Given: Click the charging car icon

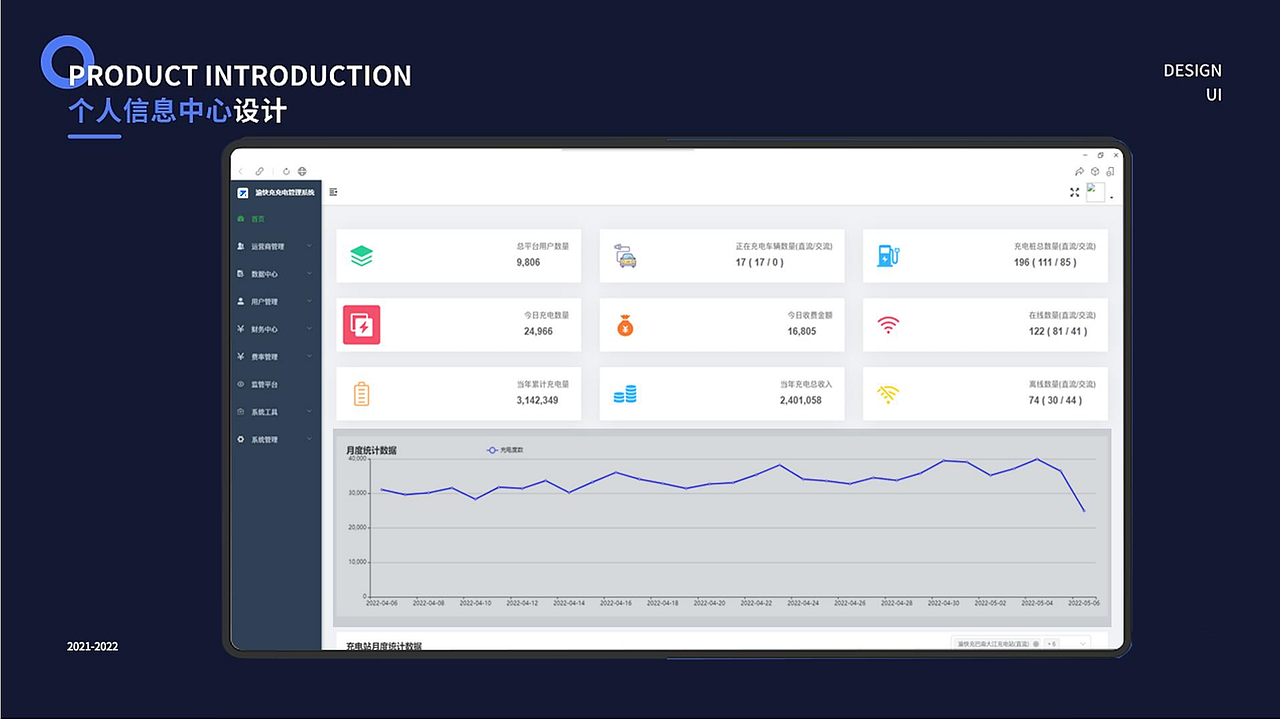Looking at the screenshot, I should 625,256.
